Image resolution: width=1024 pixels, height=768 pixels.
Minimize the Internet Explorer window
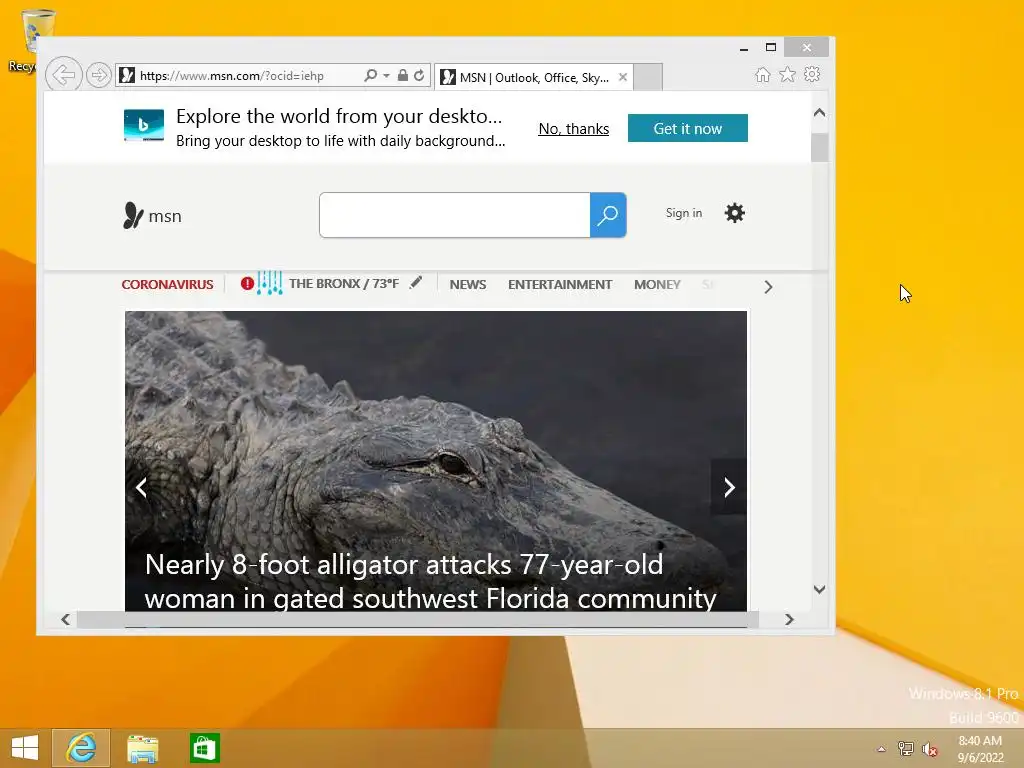744,48
